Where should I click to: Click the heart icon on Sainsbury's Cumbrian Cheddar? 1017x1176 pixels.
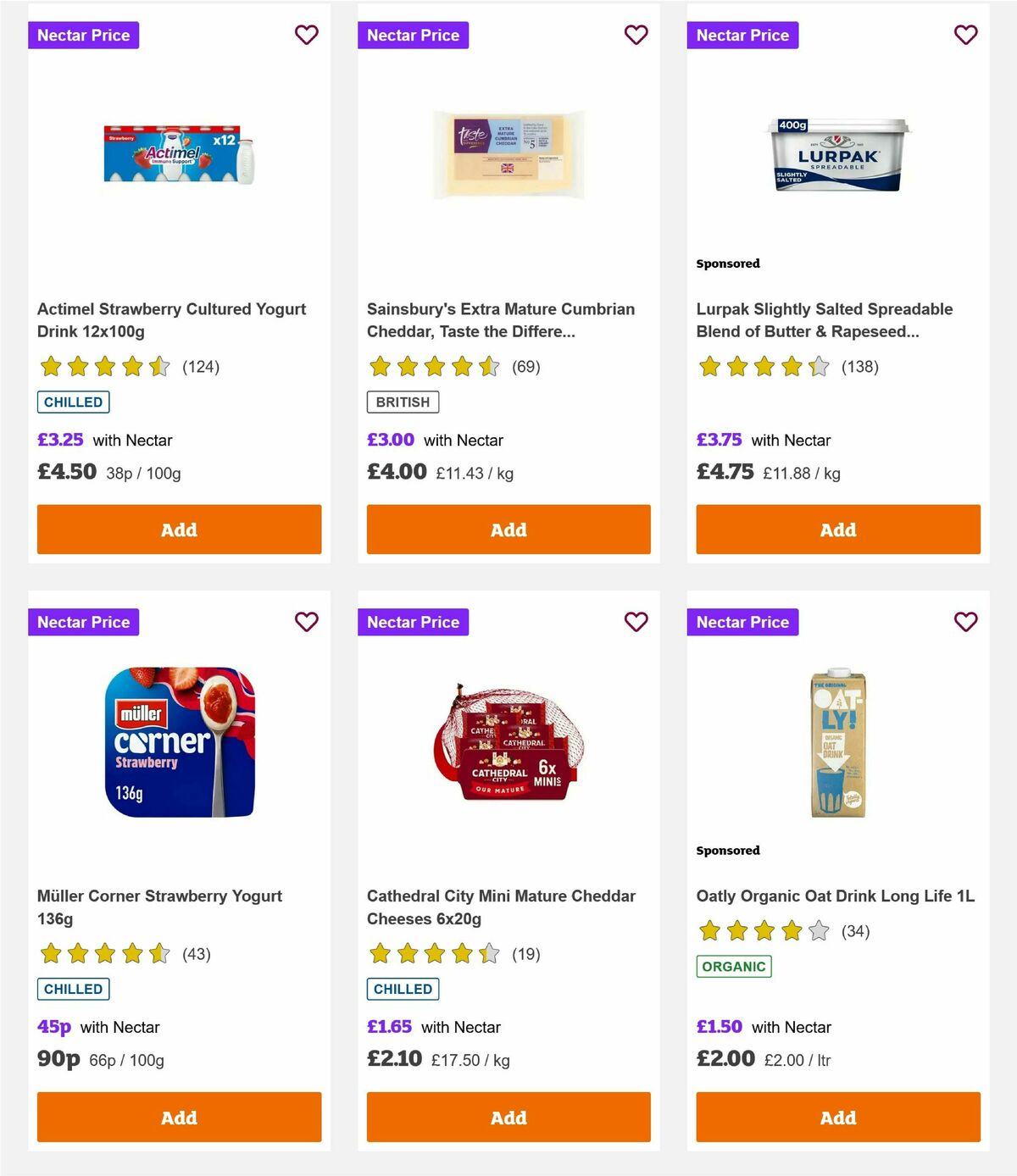tap(636, 35)
